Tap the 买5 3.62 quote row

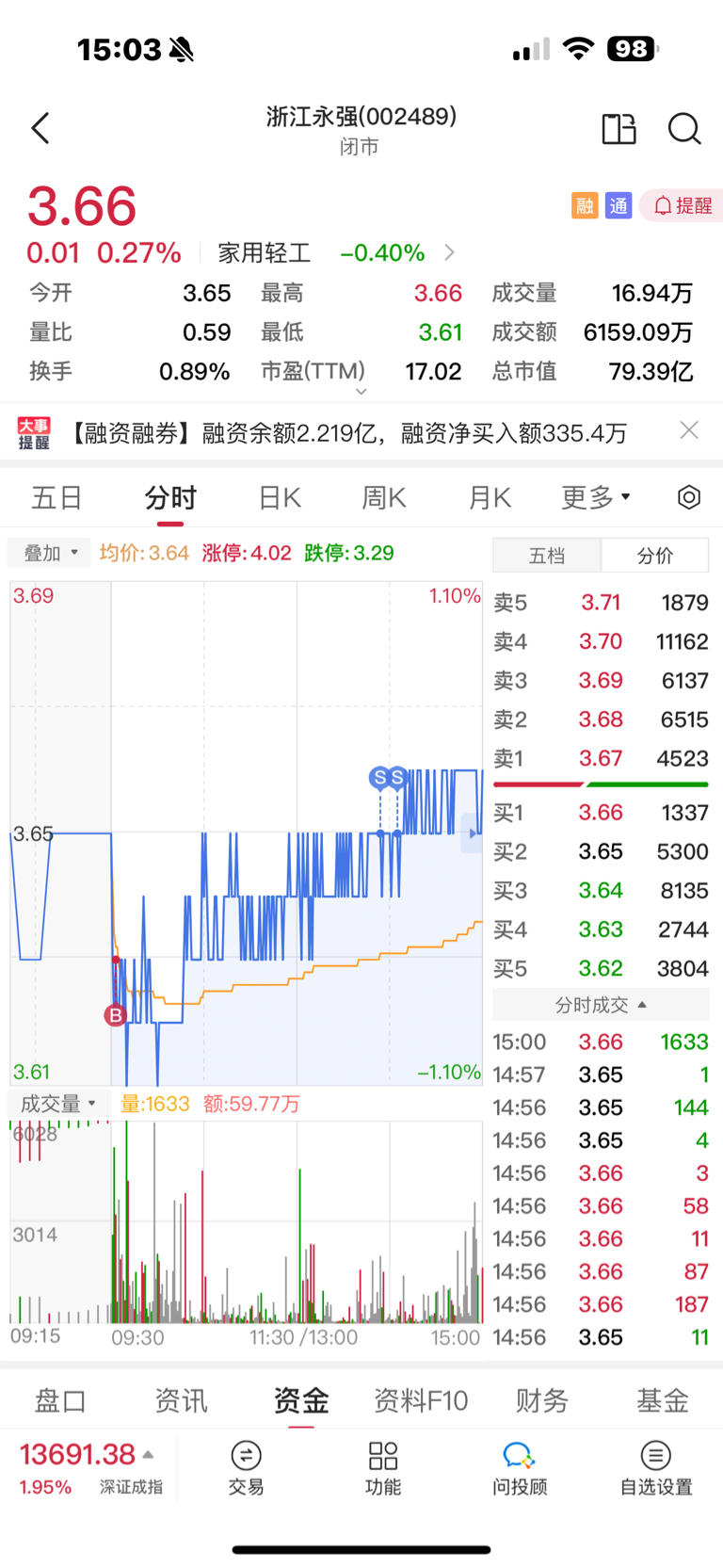601,969
